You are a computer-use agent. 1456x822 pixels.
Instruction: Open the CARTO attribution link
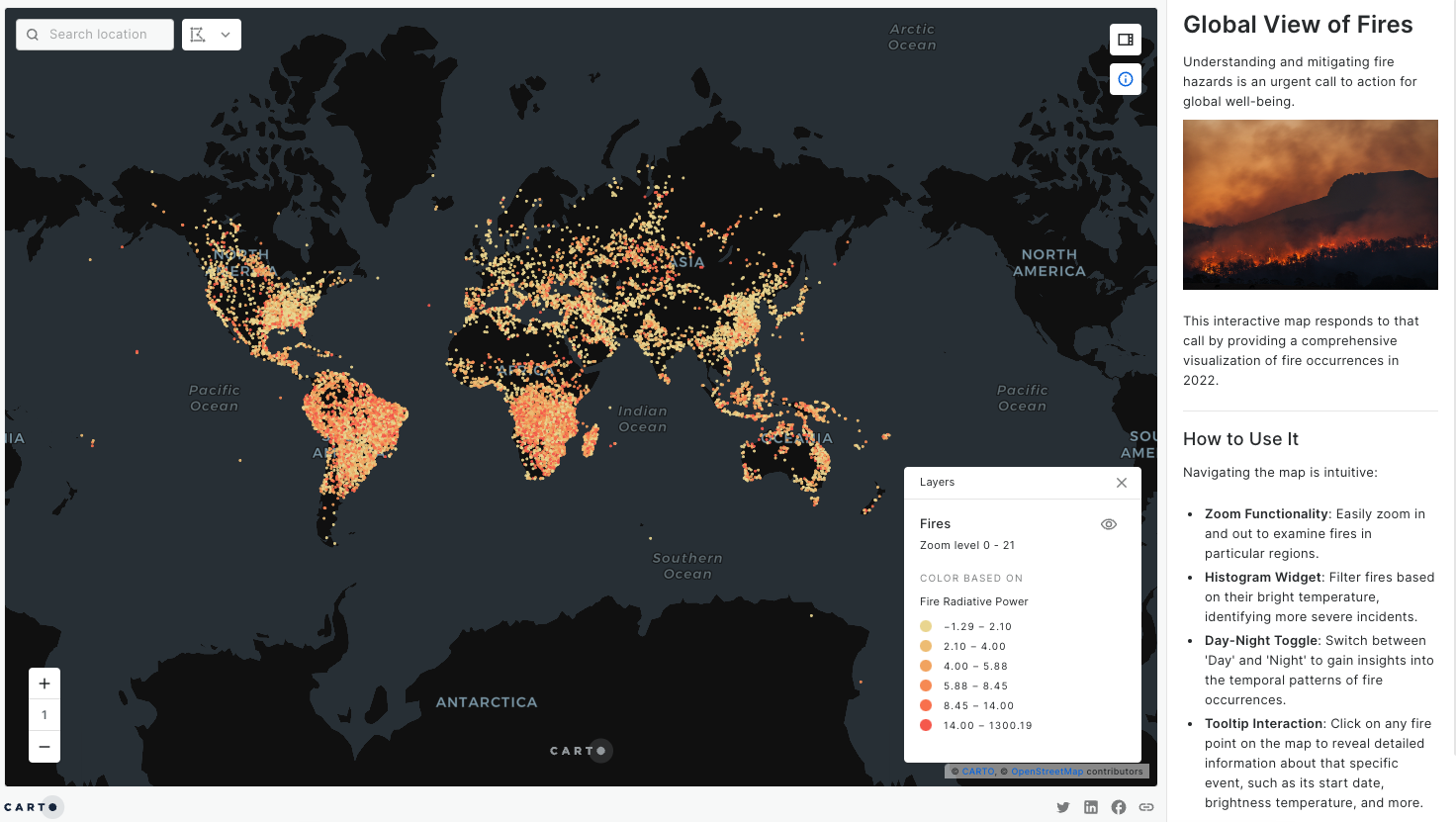coord(978,772)
